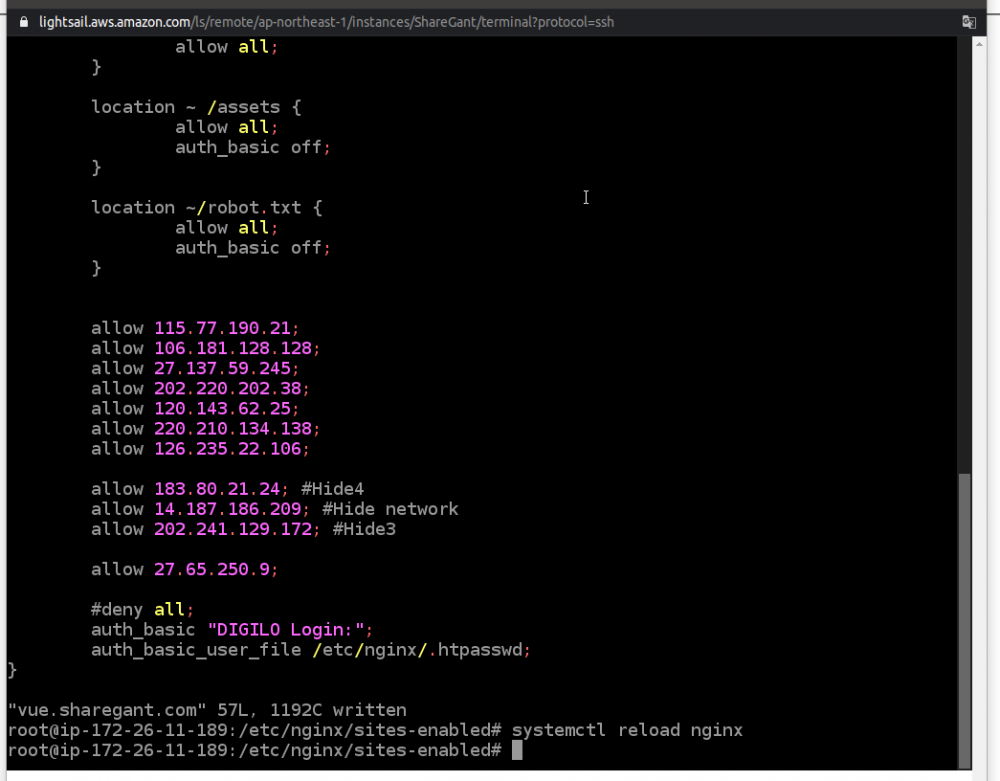This screenshot has height=781, width=1000.
Task: Click on IP address 27.65.250.9
Action: point(214,569)
